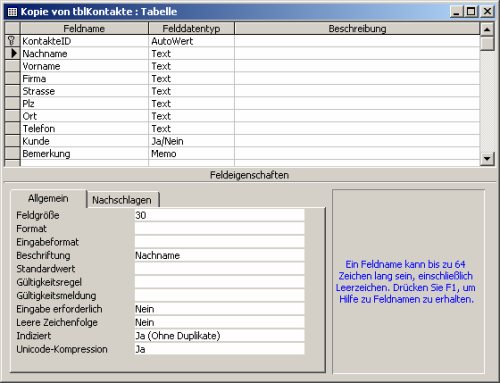Select the Vorname field name cell

pos(84,66)
